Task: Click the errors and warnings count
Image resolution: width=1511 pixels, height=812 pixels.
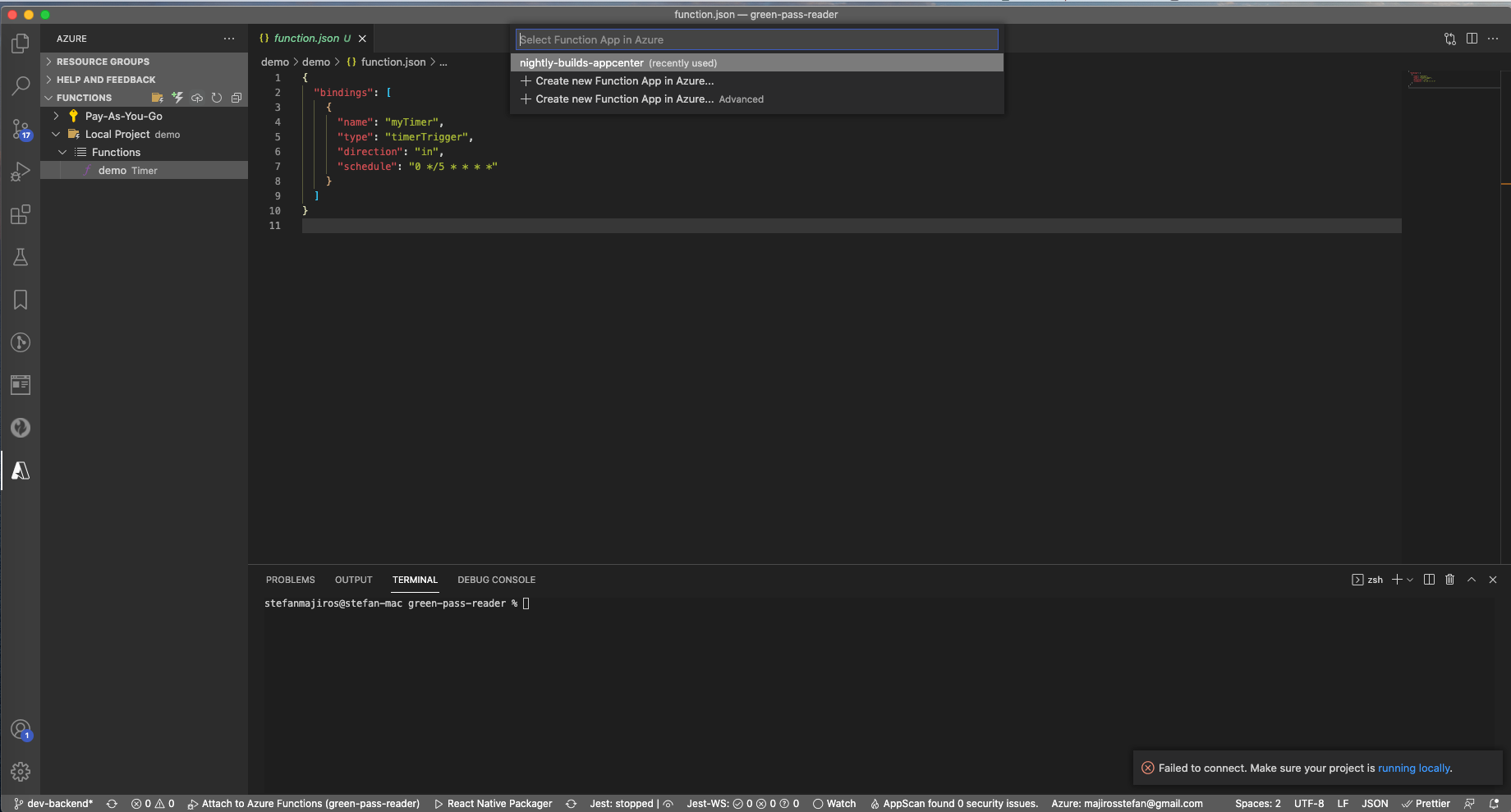Action: pos(153,804)
